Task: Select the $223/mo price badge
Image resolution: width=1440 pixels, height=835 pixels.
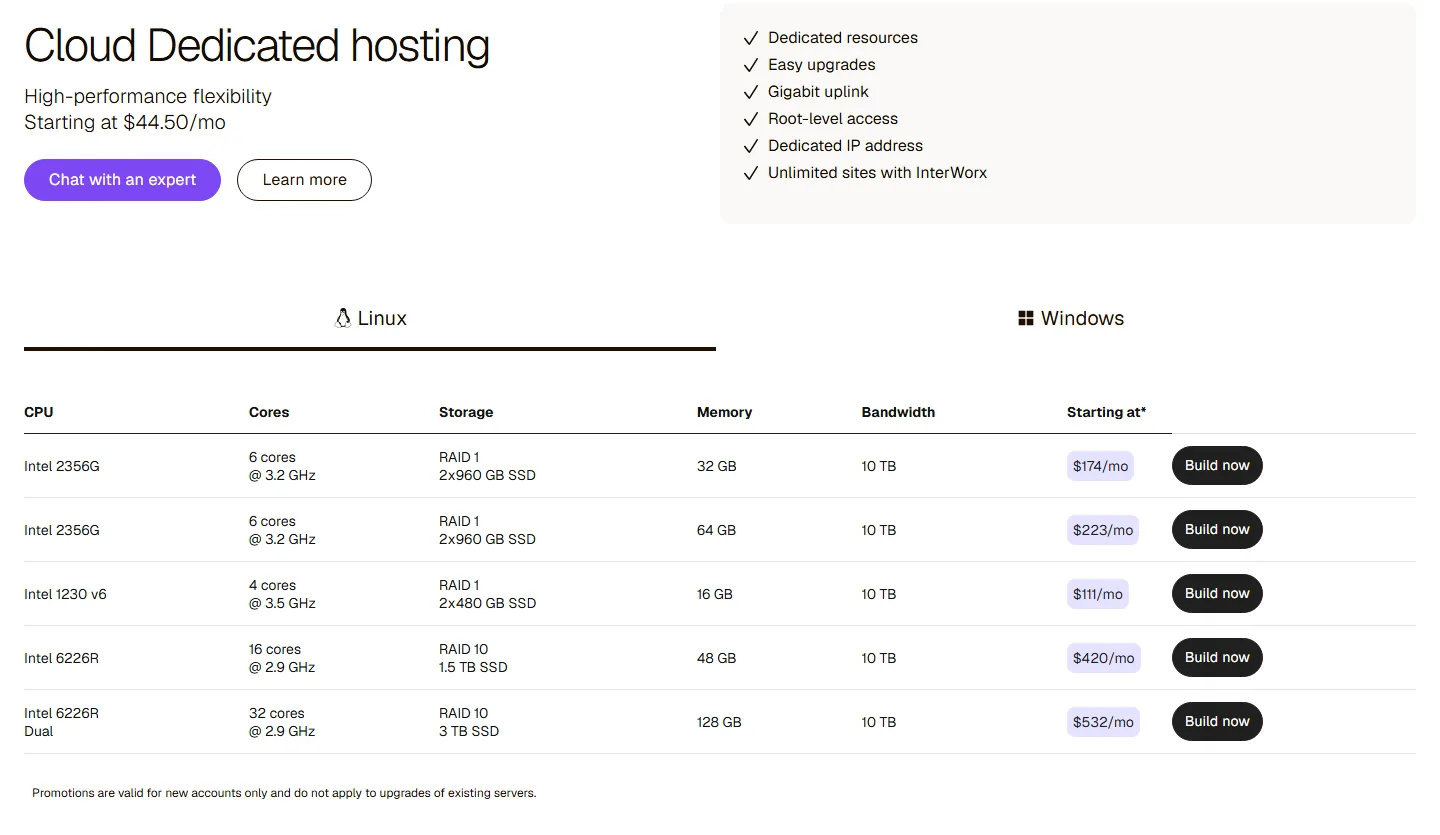Action: 1103,530
